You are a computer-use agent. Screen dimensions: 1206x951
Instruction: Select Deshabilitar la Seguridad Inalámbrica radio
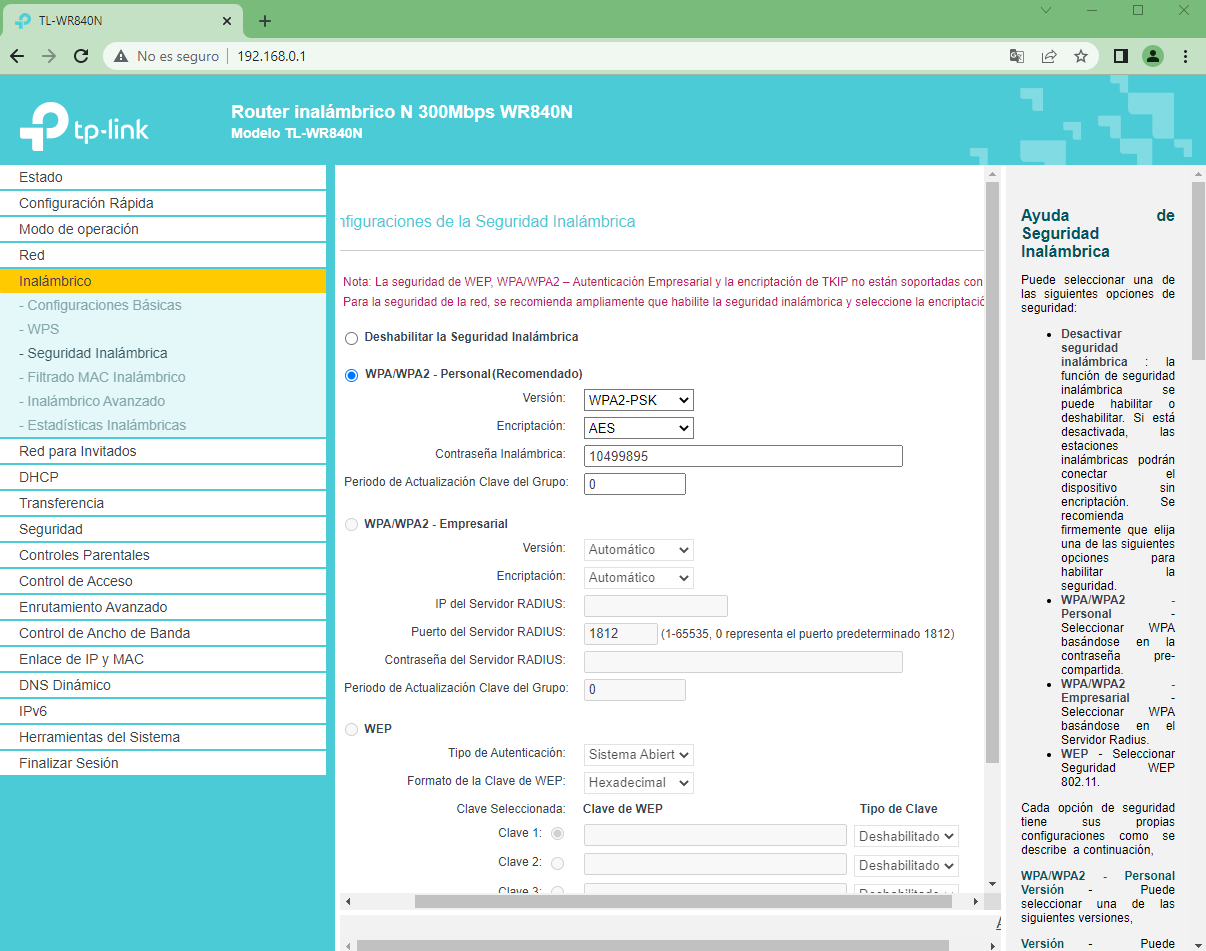[351, 338]
